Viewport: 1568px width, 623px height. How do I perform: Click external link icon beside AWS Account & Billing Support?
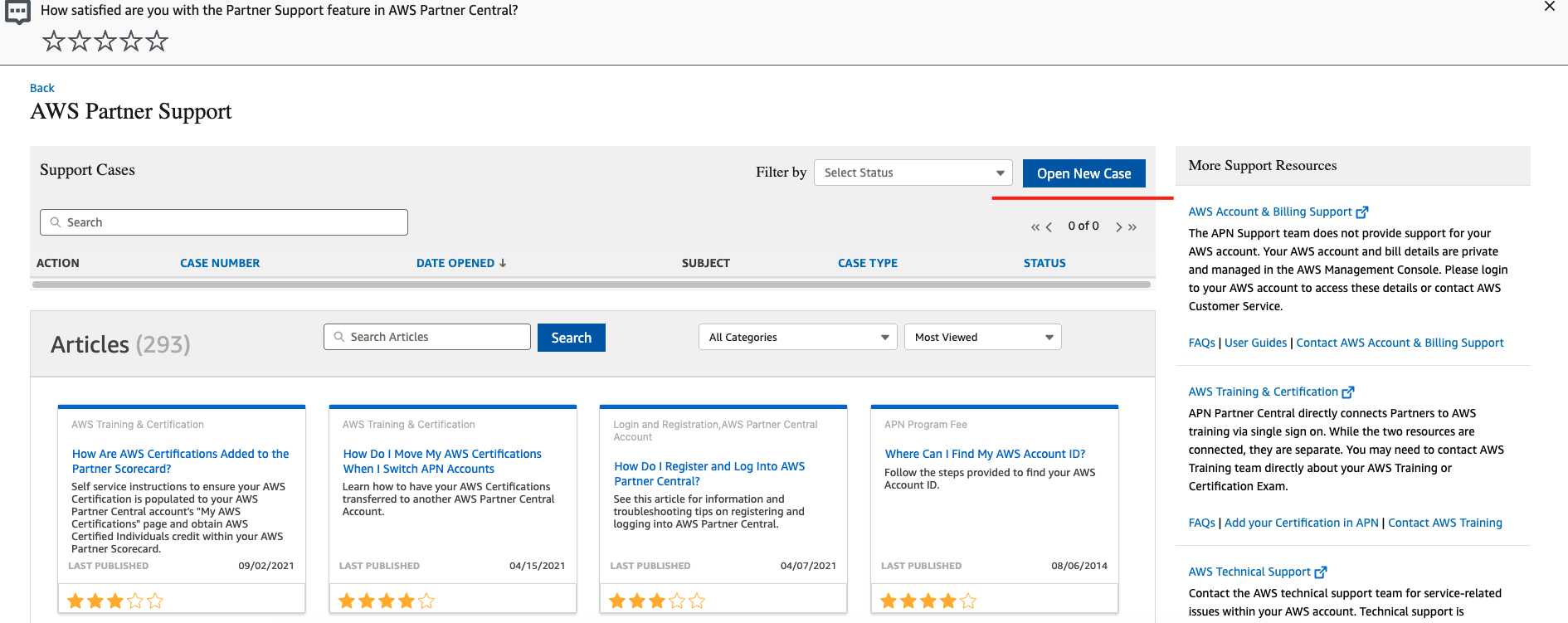tap(1362, 212)
